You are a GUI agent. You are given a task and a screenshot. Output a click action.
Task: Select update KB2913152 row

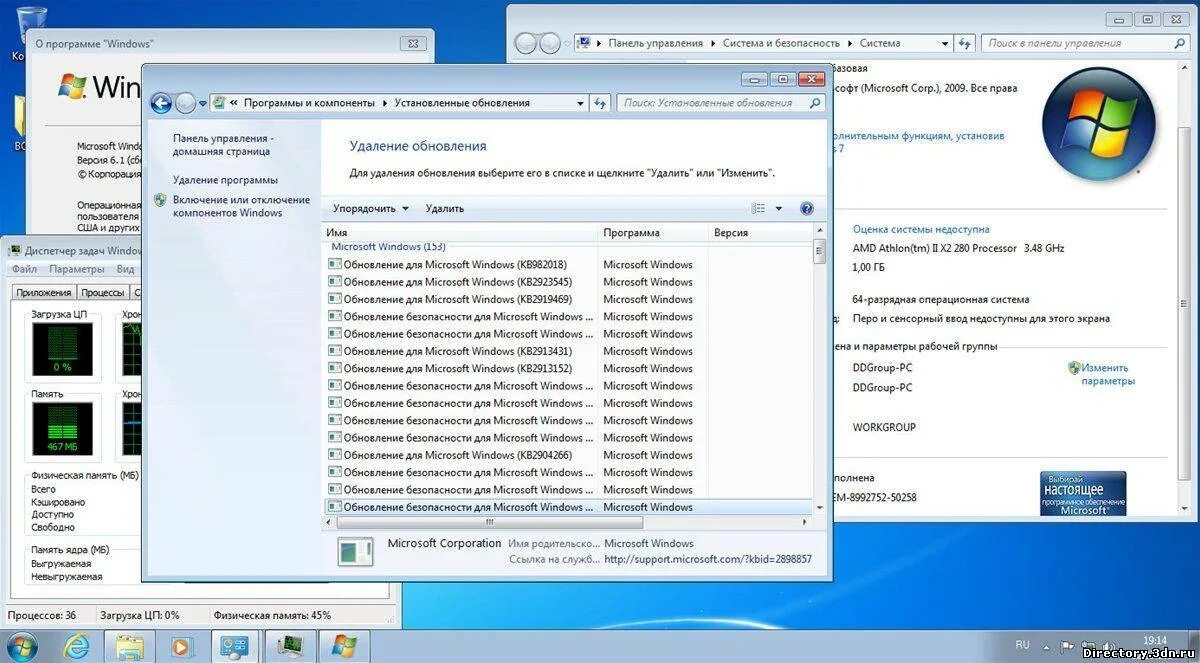click(568, 368)
